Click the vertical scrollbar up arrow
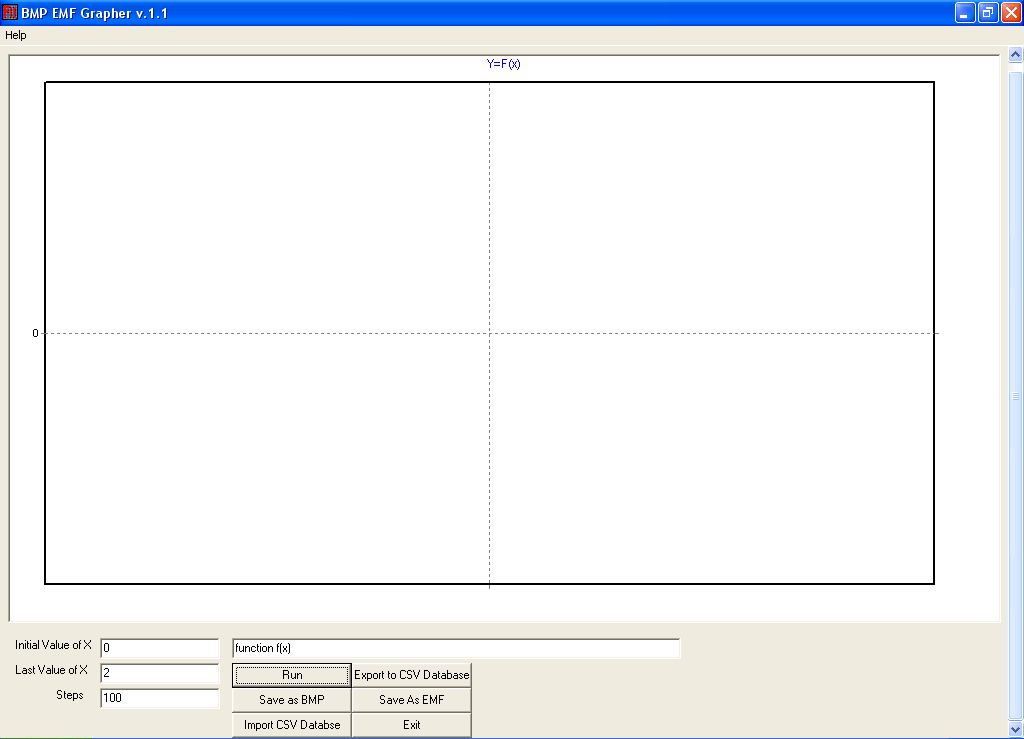The height and width of the screenshot is (739, 1024). point(1016,56)
